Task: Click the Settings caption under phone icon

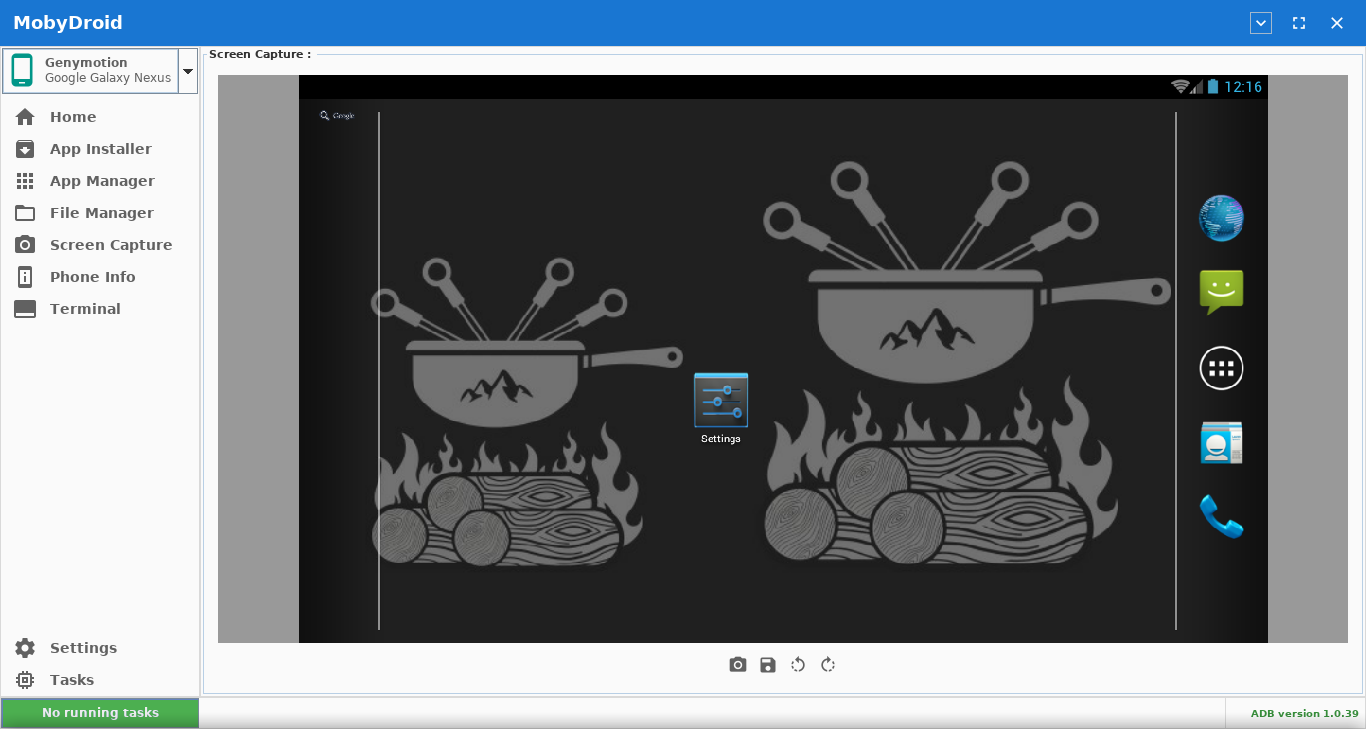Action: 721,439
